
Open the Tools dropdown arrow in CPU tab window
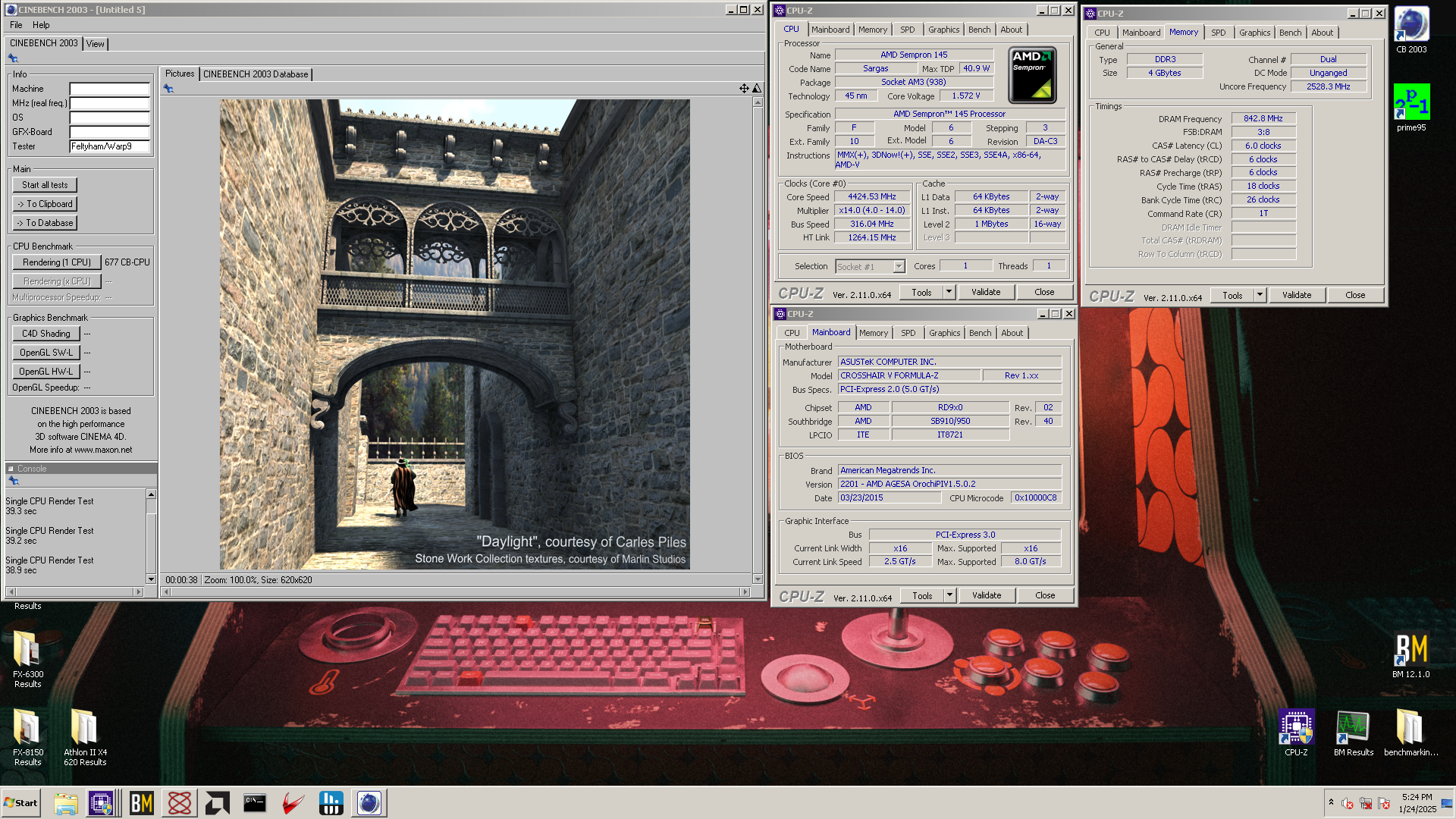point(948,292)
